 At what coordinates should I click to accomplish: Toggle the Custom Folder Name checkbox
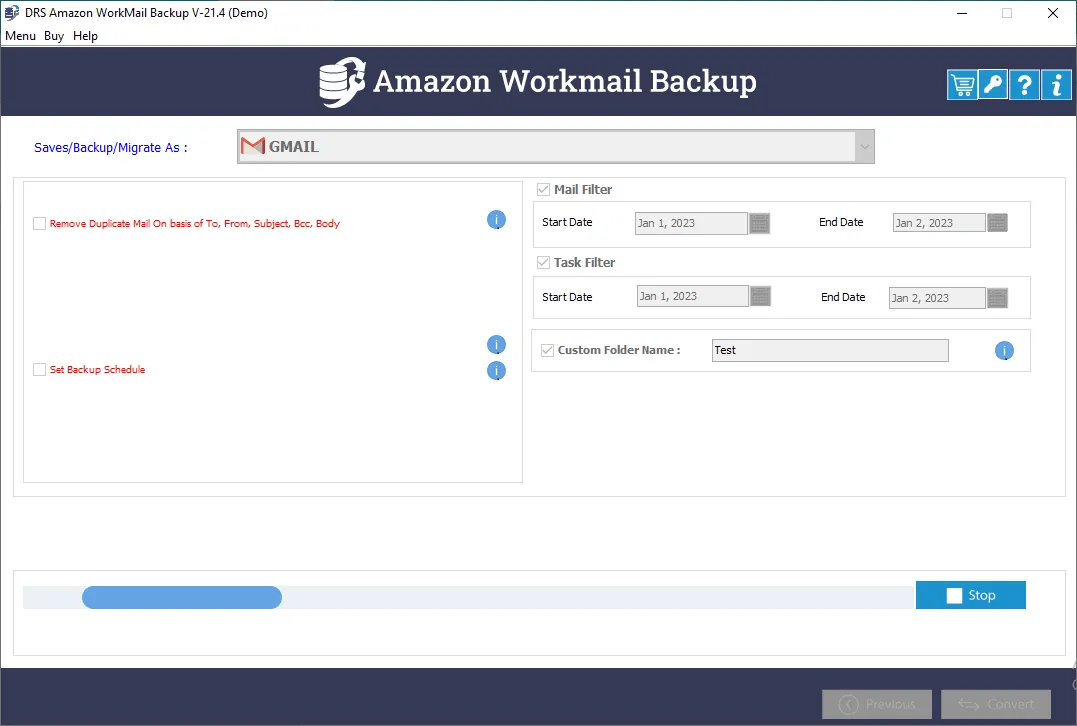pyautogui.click(x=547, y=350)
